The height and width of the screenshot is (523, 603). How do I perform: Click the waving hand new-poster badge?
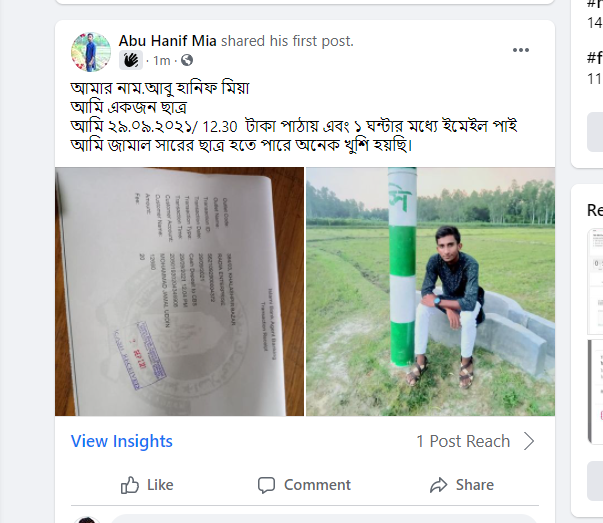129,61
